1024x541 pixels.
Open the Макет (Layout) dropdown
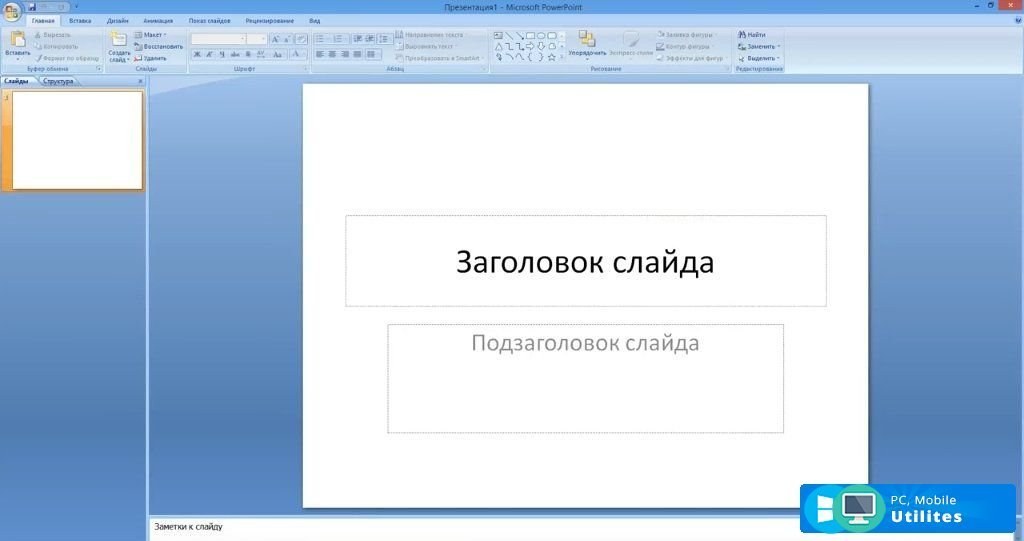pos(150,34)
